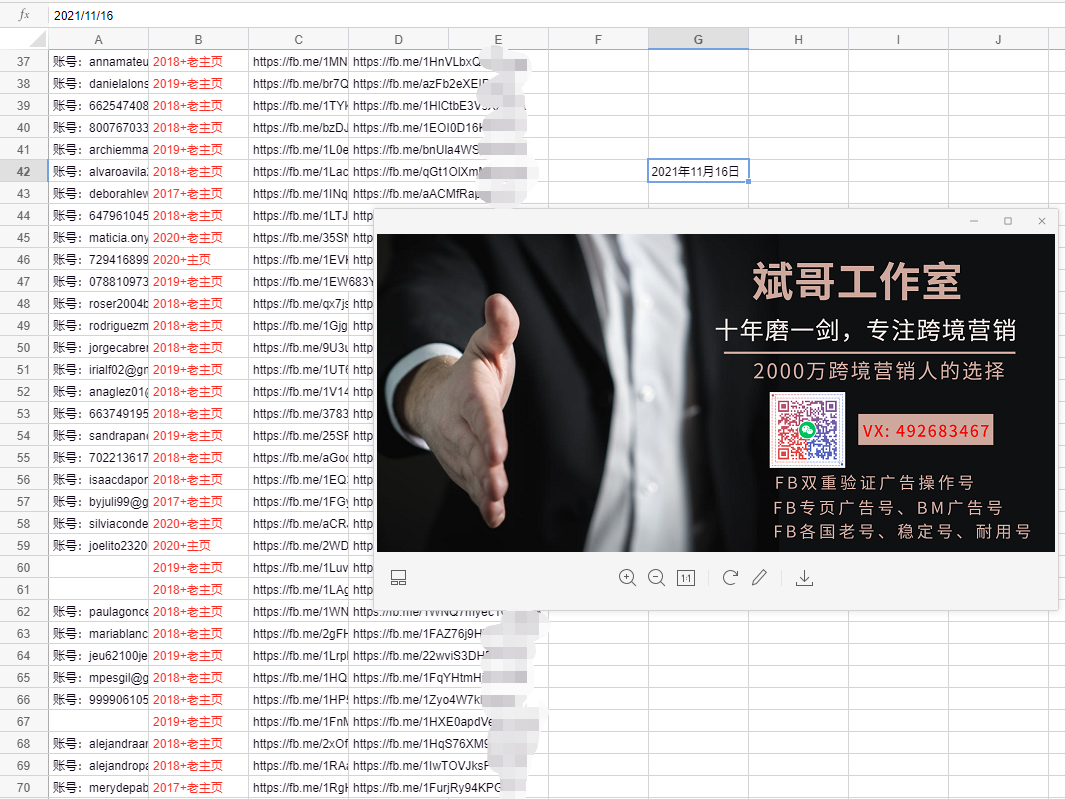
Task: Select column B header
Action: tap(198, 39)
